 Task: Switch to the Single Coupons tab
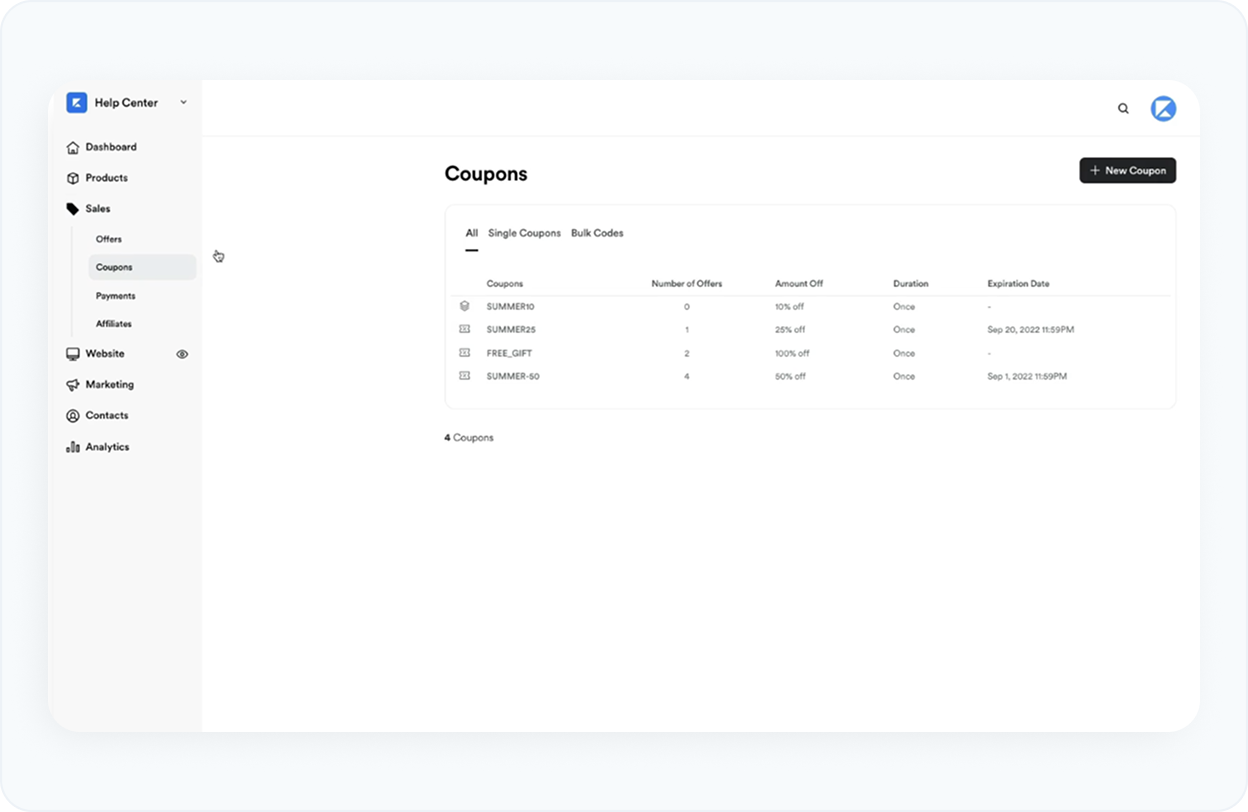524,232
